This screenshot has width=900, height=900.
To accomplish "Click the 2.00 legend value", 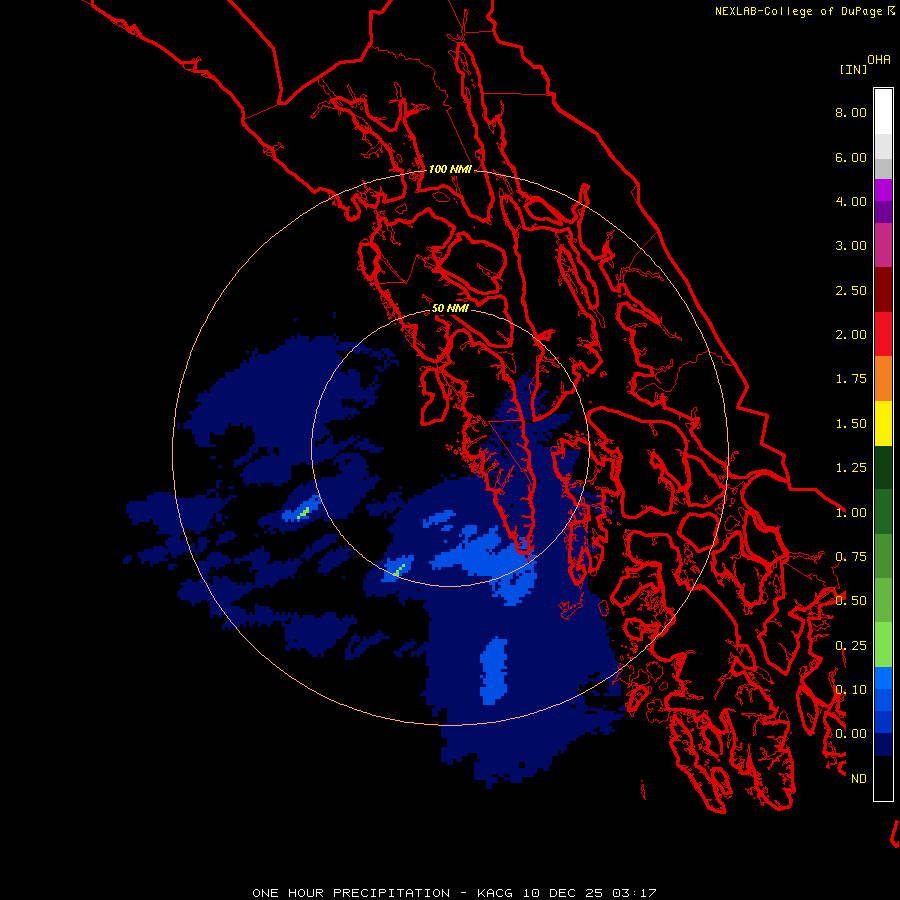I will point(851,335).
